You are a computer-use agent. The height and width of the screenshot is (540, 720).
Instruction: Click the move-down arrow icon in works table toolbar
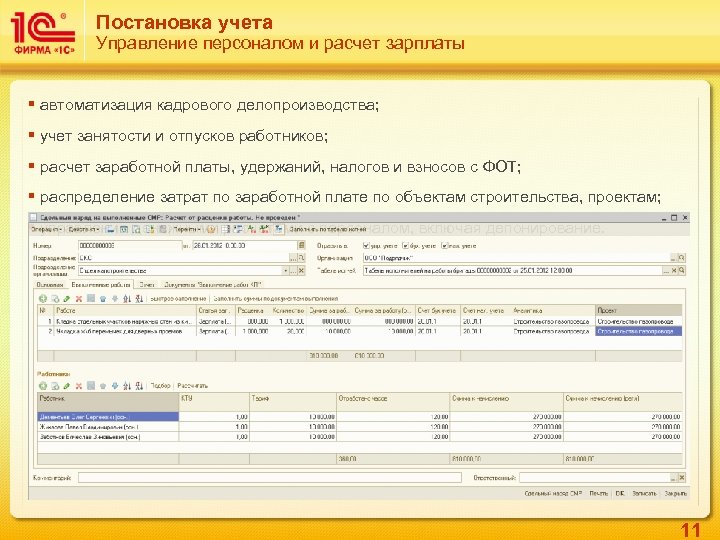[115, 298]
